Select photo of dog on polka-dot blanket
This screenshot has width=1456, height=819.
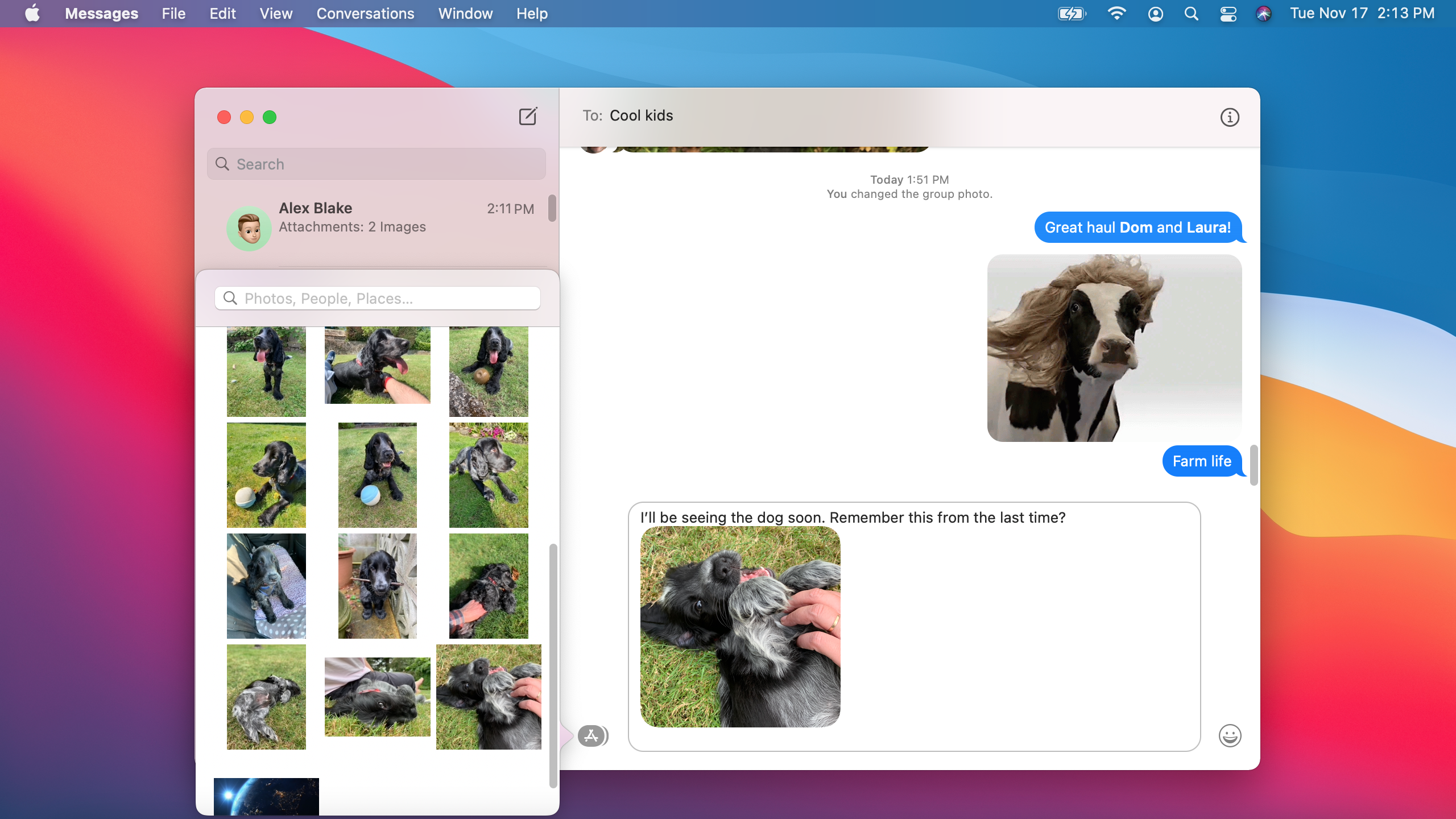(x=266, y=586)
